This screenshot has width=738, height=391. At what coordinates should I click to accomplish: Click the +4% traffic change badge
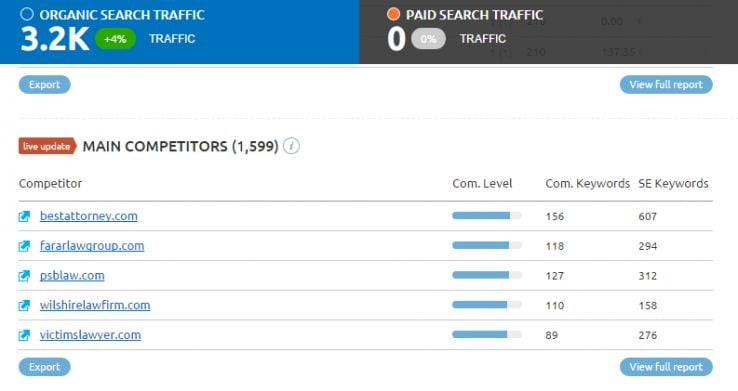pyautogui.click(x=115, y=39)
